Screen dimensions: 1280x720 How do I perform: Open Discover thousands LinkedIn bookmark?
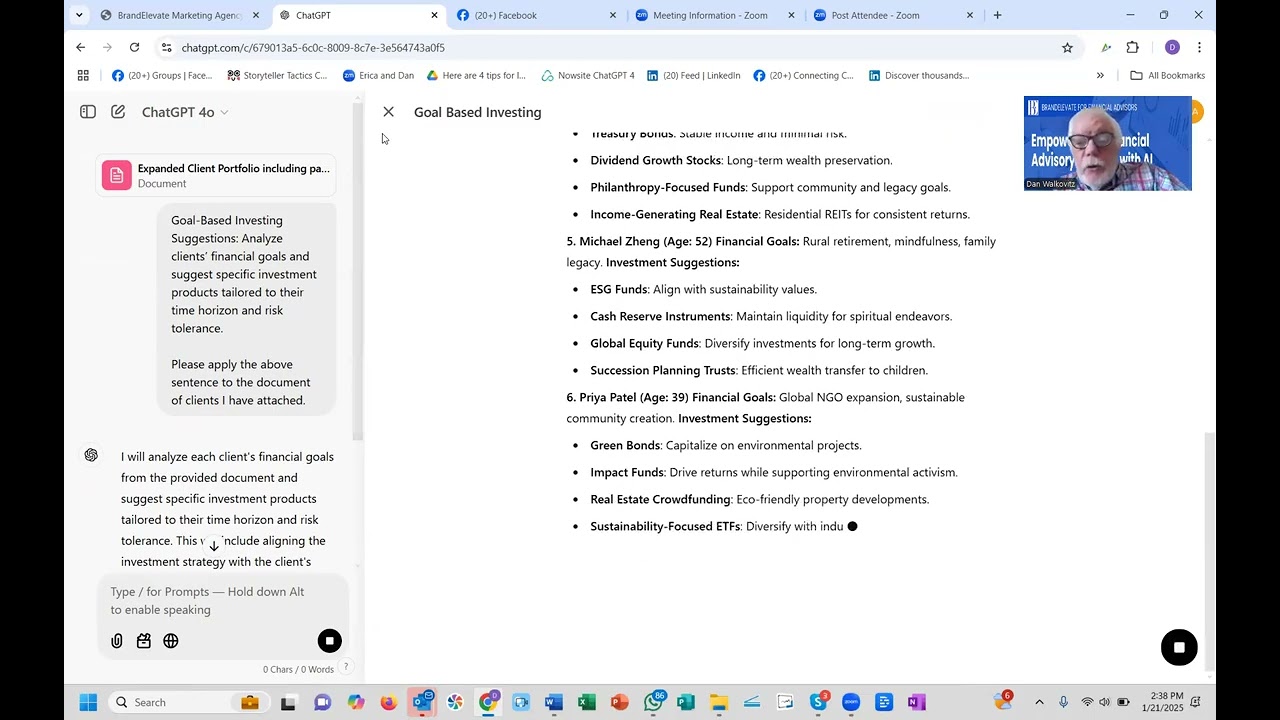(919, 75)
